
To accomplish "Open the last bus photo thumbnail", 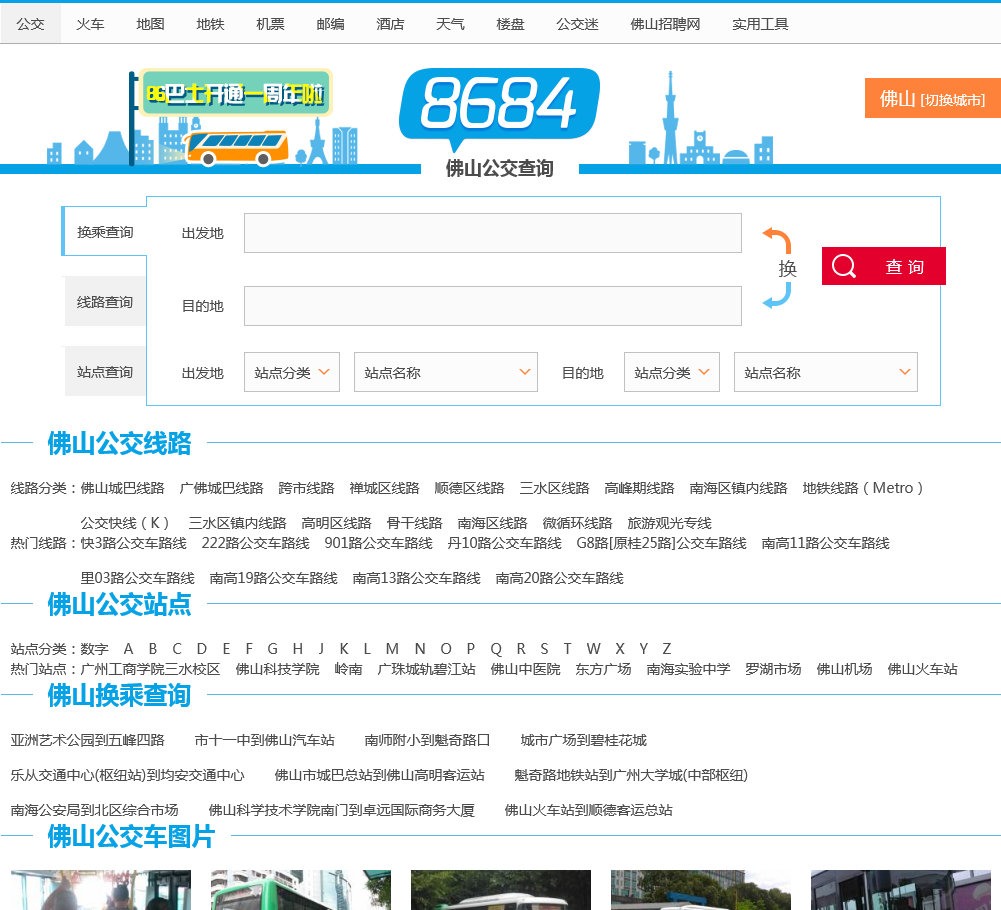I will [x=900, y=890].
